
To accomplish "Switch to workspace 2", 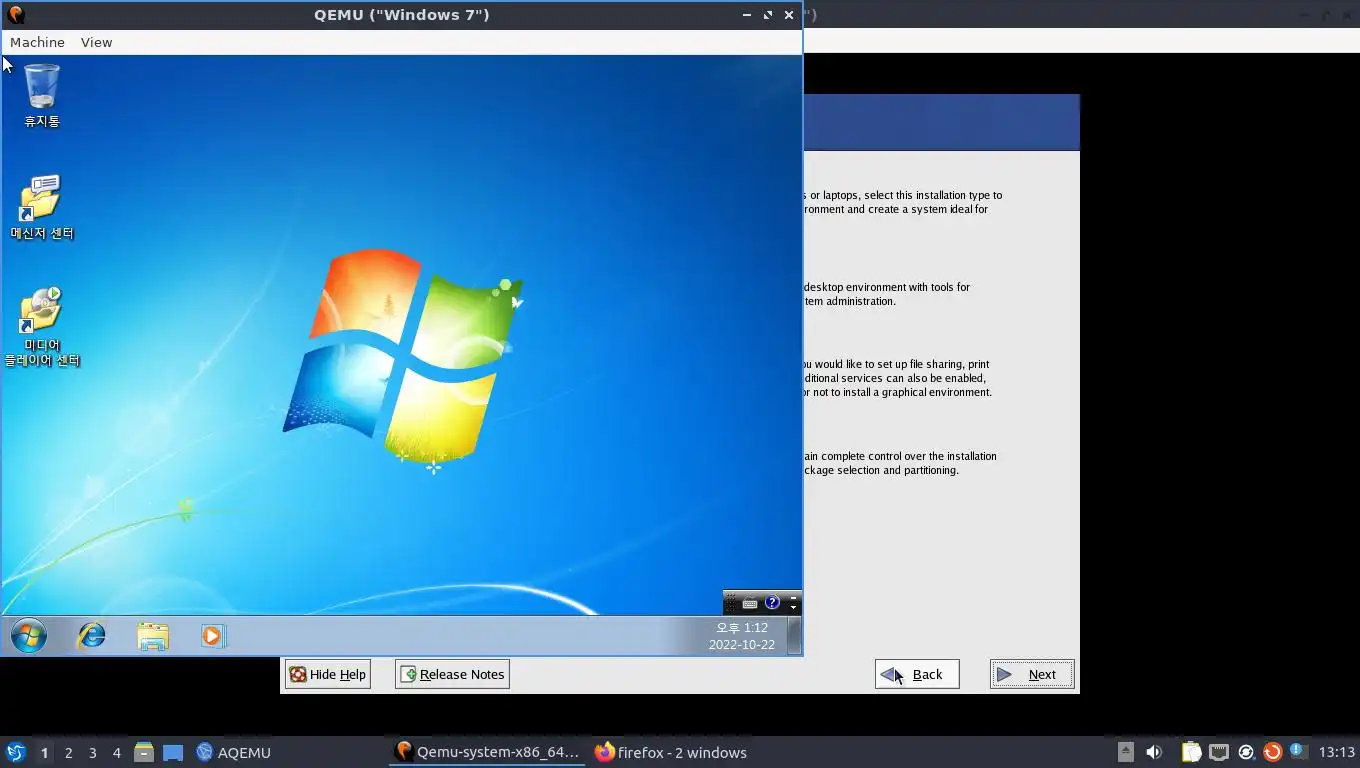I will [x=68, y=753].
